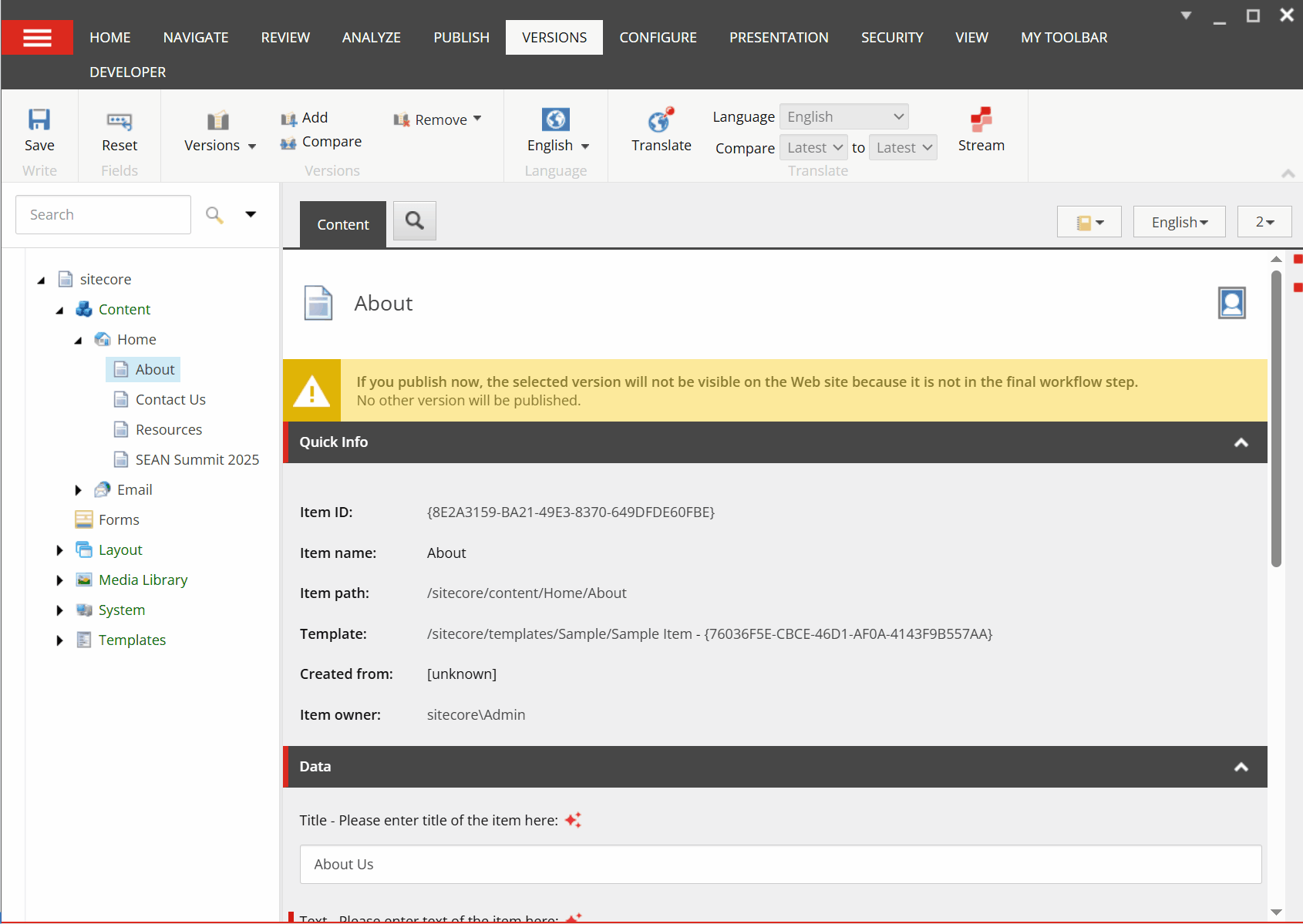Open the CONFIGURE ribbon tab
1303x924 pixels.
point(658,37)
